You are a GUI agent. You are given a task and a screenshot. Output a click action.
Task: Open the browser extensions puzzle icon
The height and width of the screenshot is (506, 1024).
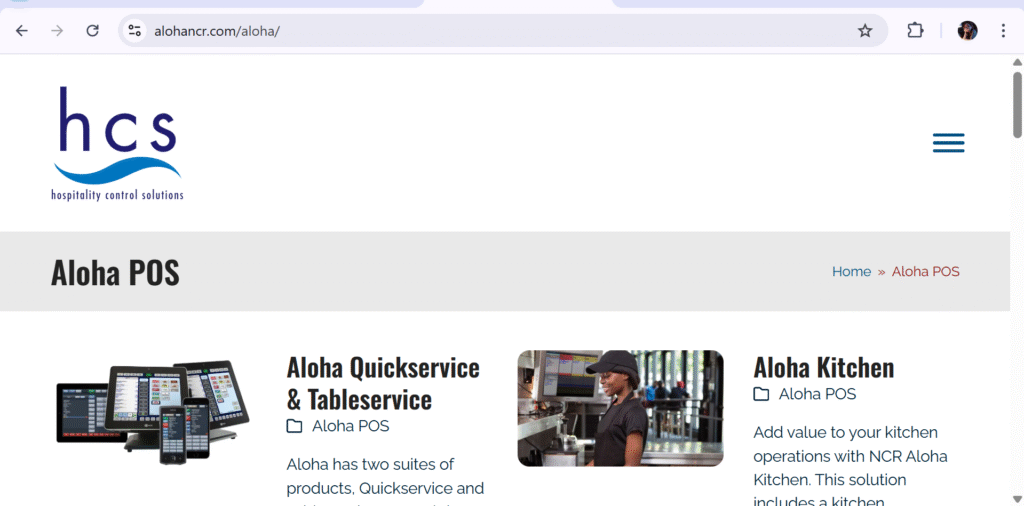pos(916,31)
